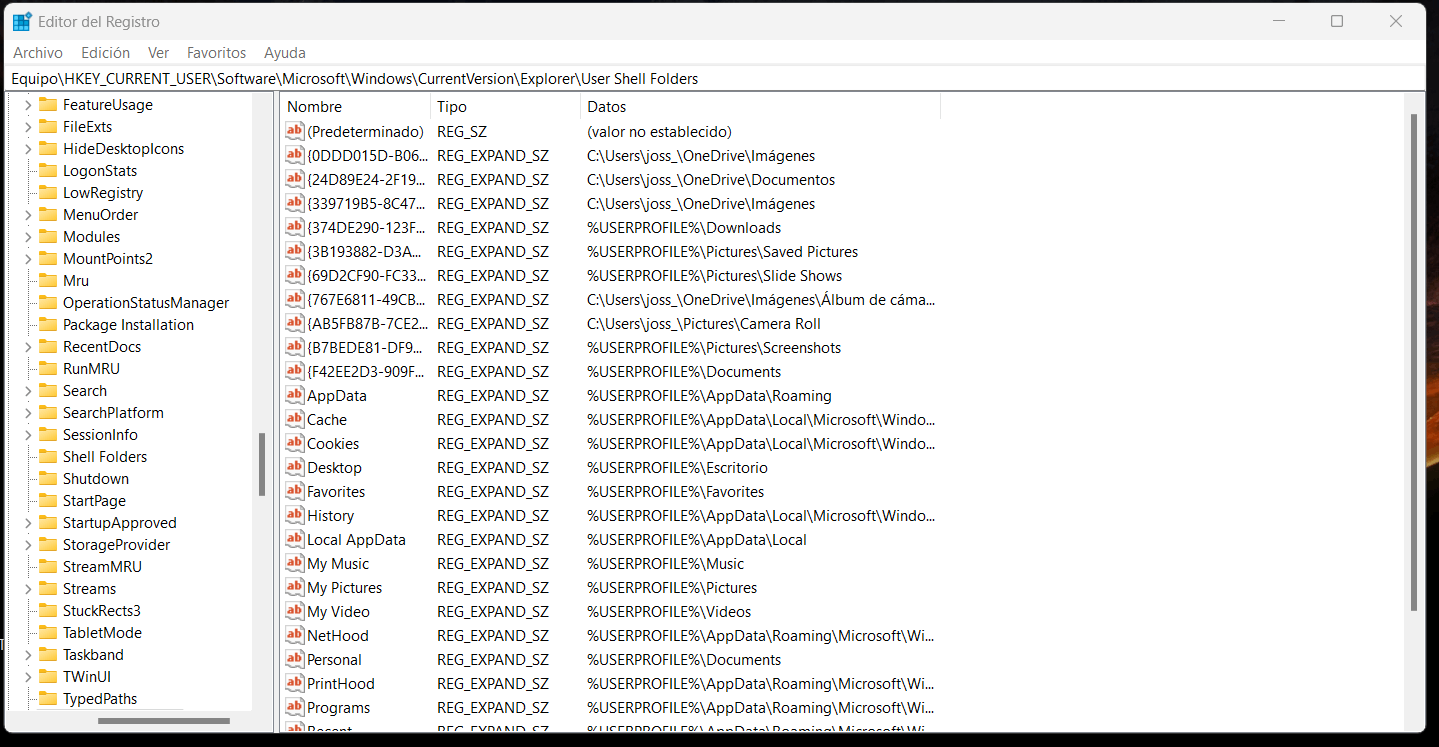Select the Shell Folders key
This screenshot has width=1439, height=747.
click(x=105, y=456)
